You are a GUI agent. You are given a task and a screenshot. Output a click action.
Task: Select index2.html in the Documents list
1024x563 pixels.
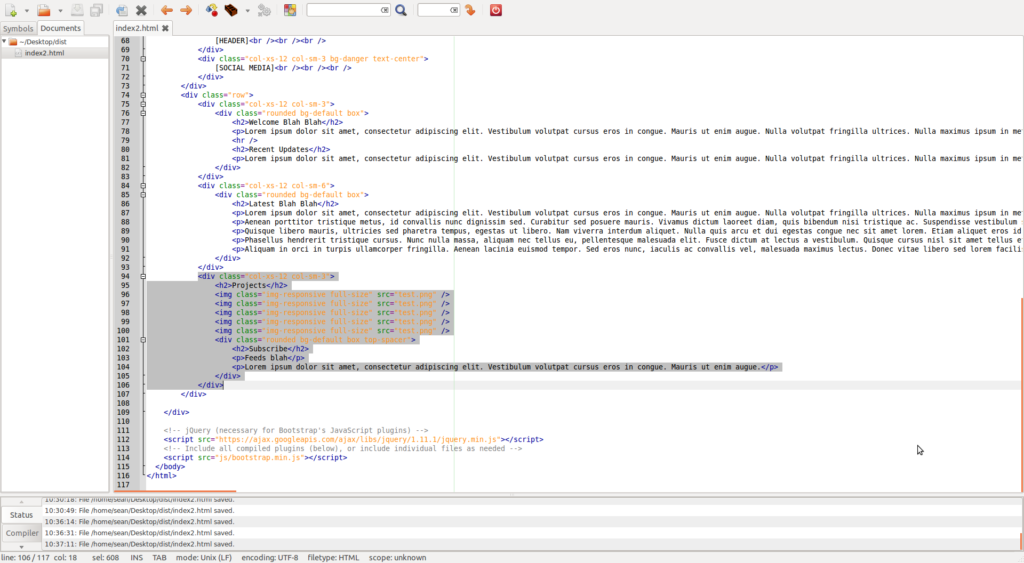tap(44, 53)
